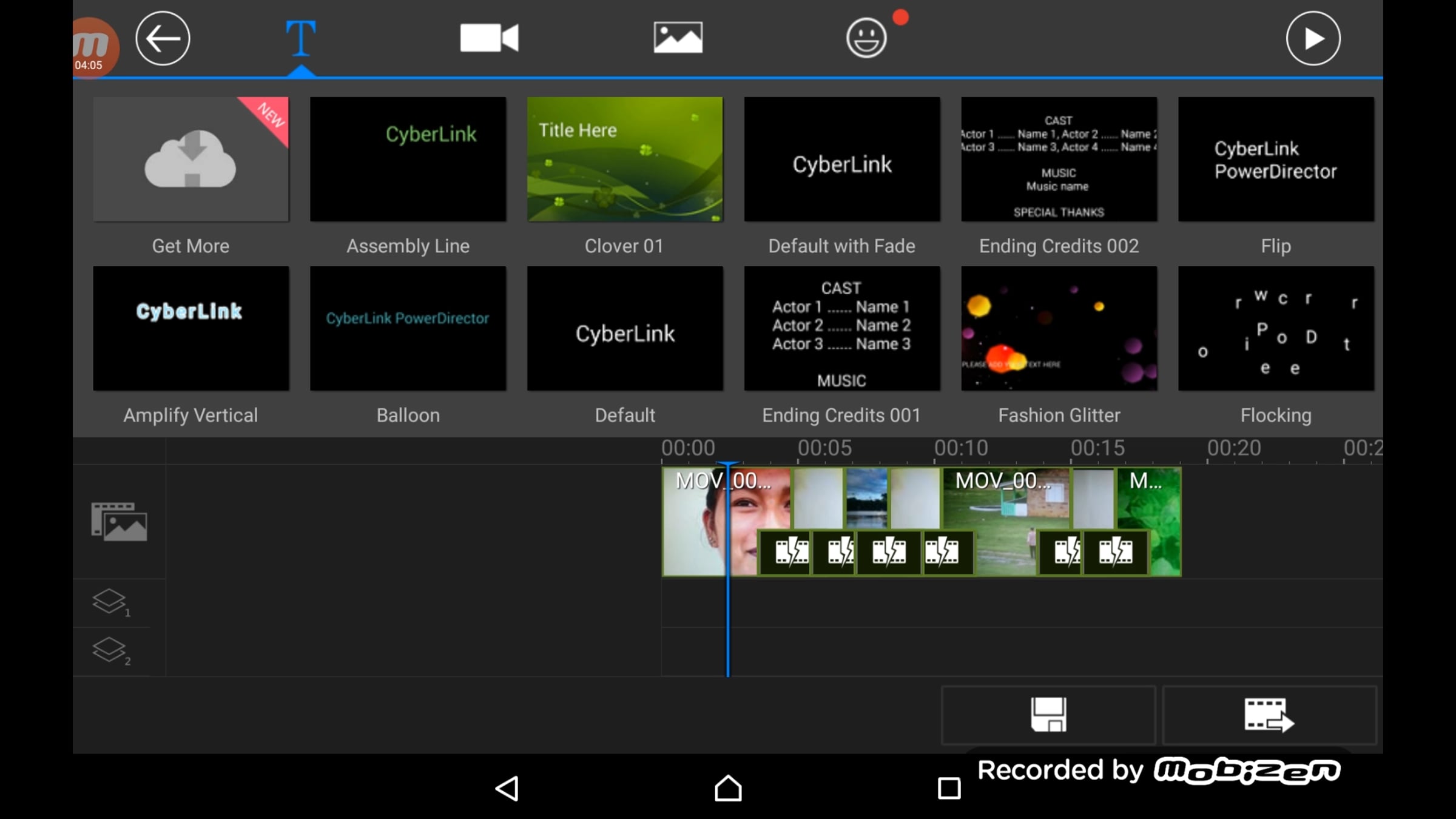Screen dimensions: 1456x819
Task: Select overlay layer 2 track icon
Action: point(111,651)
